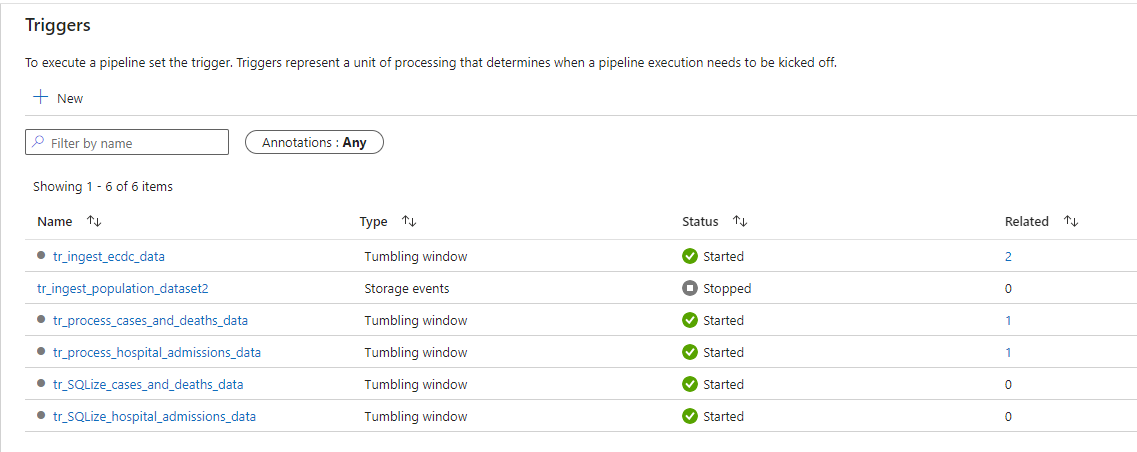Click the plus icon beside New

(41, 98)
